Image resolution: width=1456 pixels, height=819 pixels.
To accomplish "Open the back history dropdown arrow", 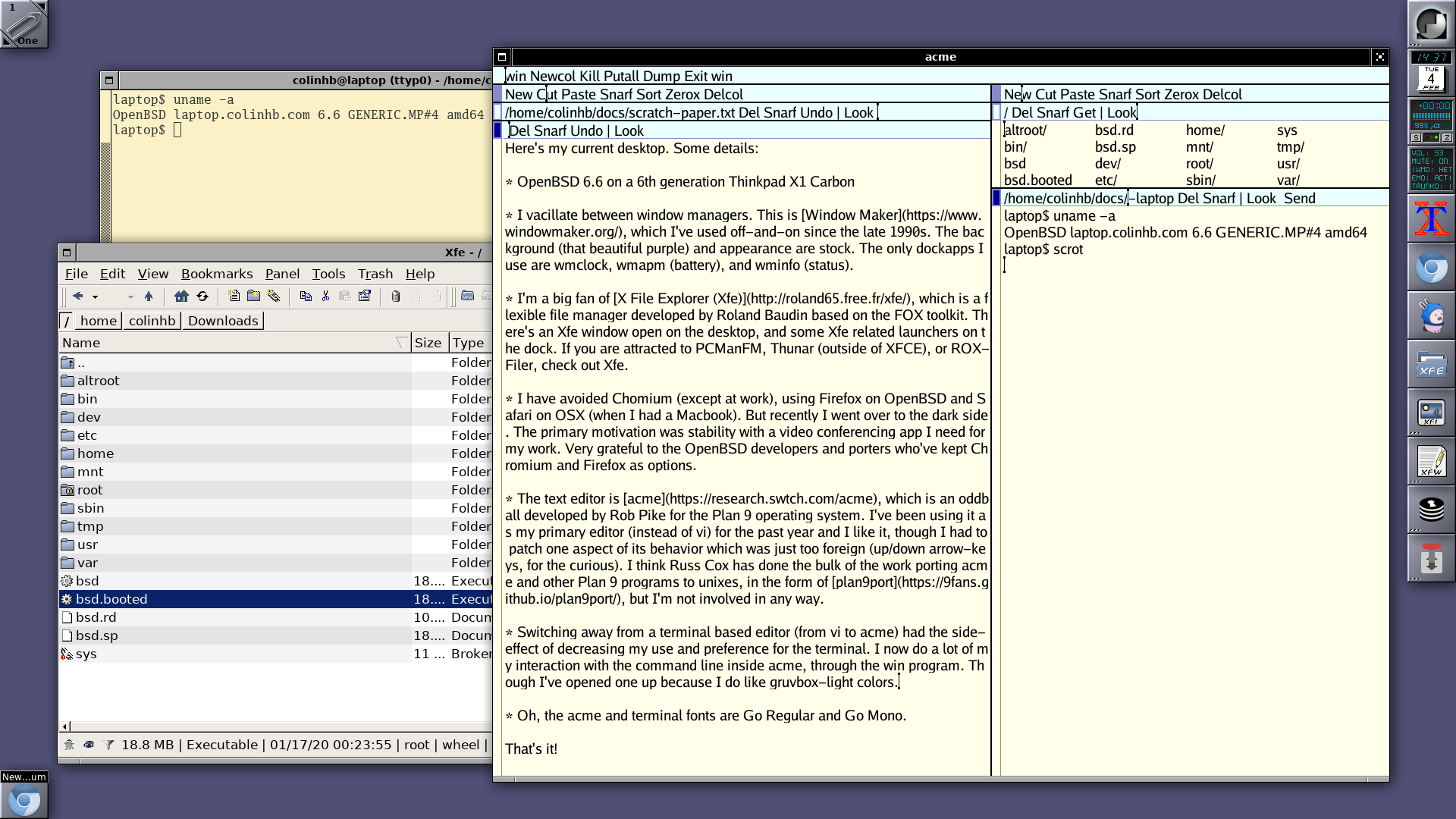I will 95,297.
